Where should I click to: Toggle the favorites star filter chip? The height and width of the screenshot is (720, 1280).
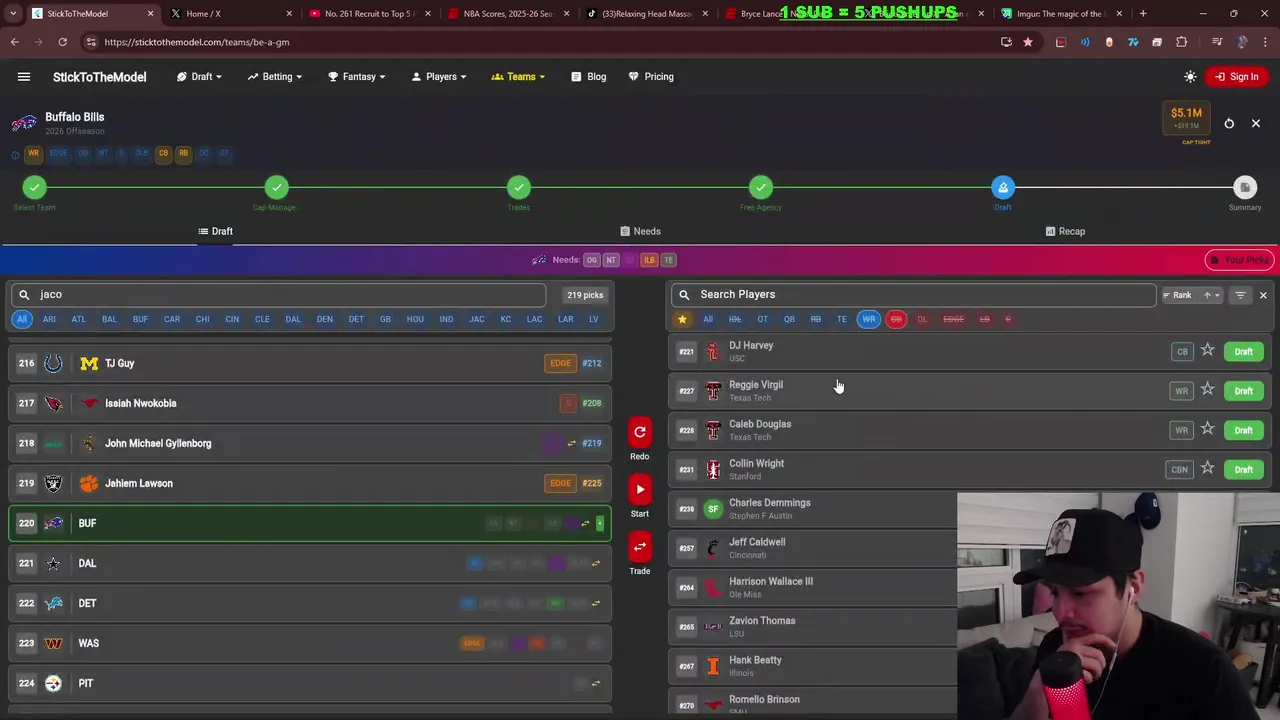682,319
